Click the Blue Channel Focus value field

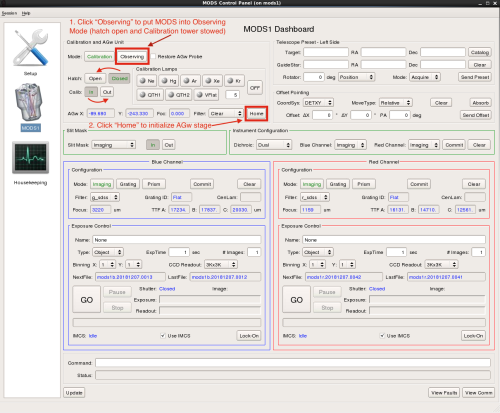click(x=101, y=210)
